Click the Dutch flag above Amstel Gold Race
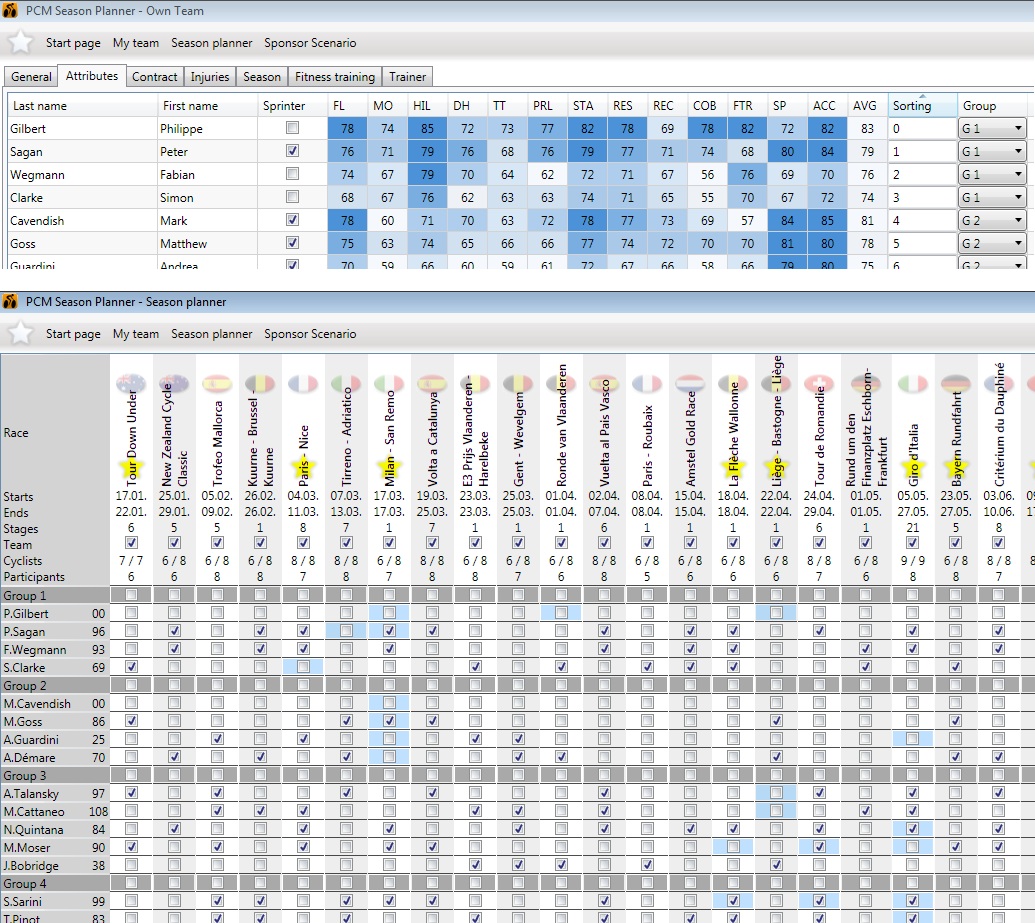This screenshot has height=923, width=1035. point(690,384)
